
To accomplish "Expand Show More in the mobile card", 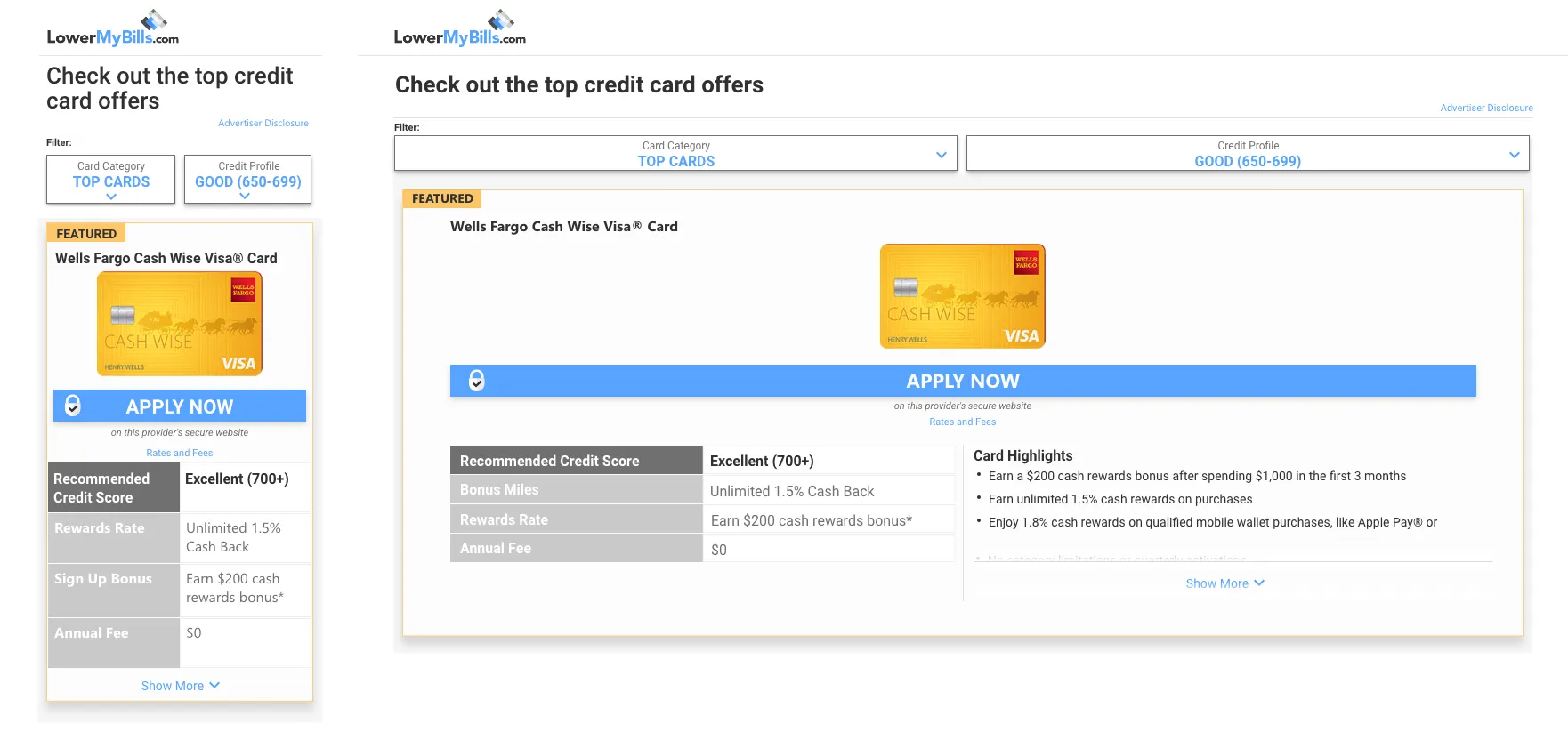I will (181, 686).
